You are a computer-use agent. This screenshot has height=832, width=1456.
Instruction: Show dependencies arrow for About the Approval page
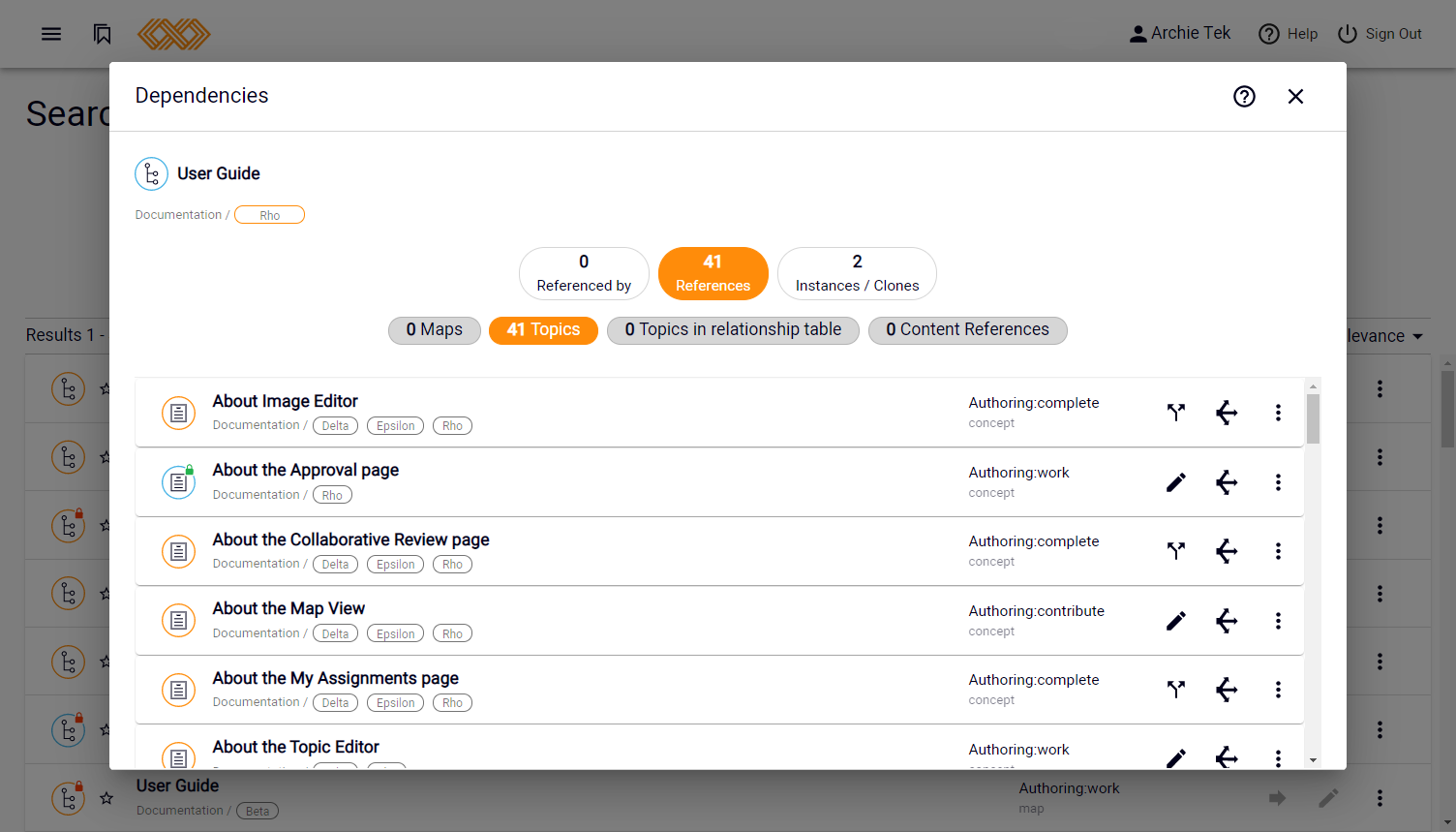(x=1227, y=482)
